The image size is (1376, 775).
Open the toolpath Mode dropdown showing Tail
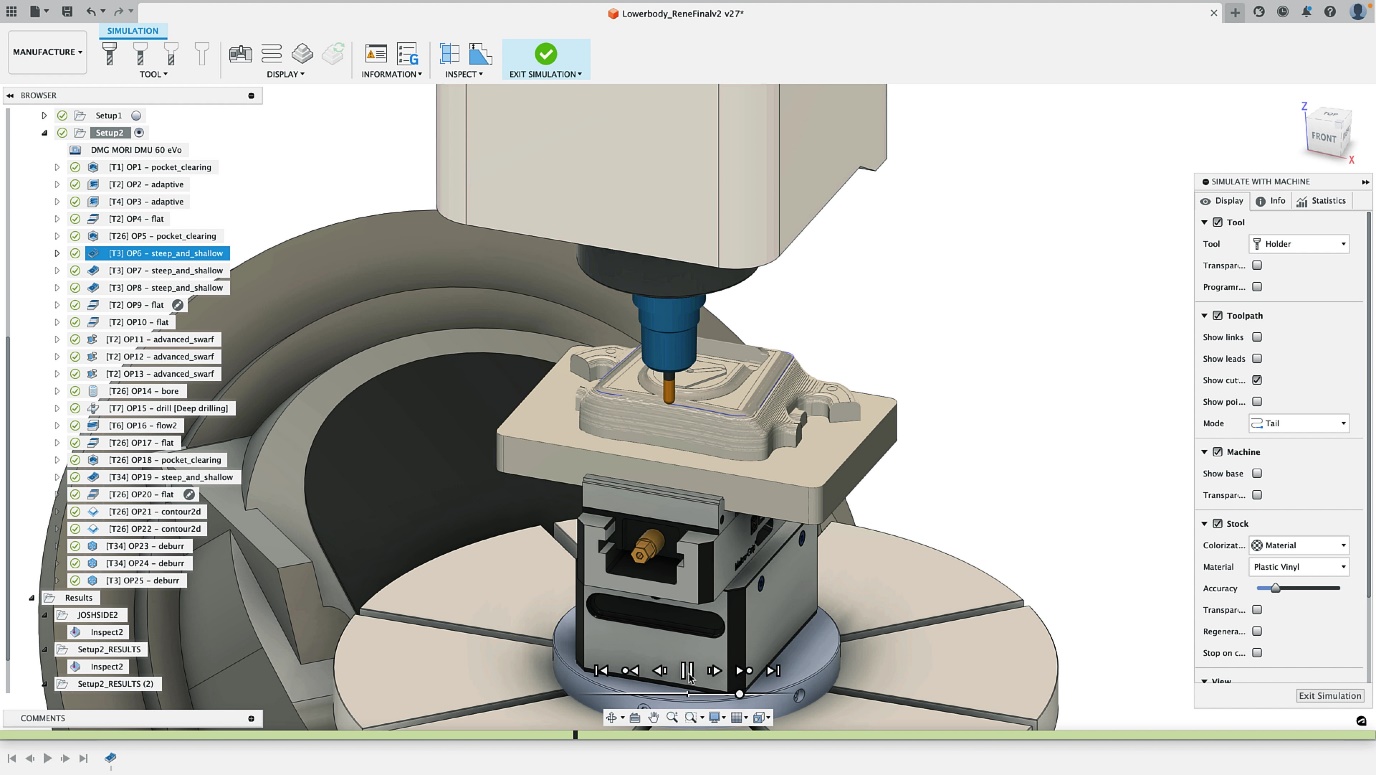pos(1298,423)
